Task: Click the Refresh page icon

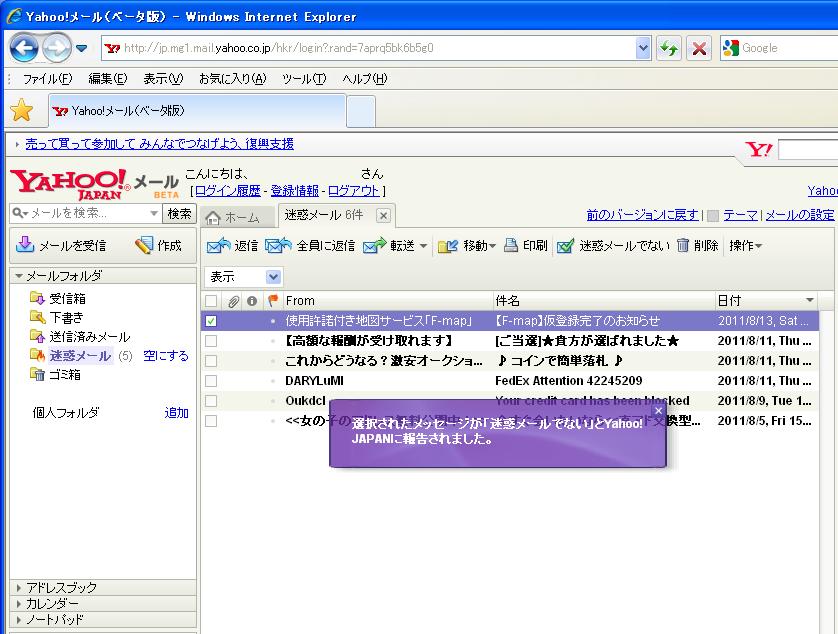Action: click(x=669, y=49)
